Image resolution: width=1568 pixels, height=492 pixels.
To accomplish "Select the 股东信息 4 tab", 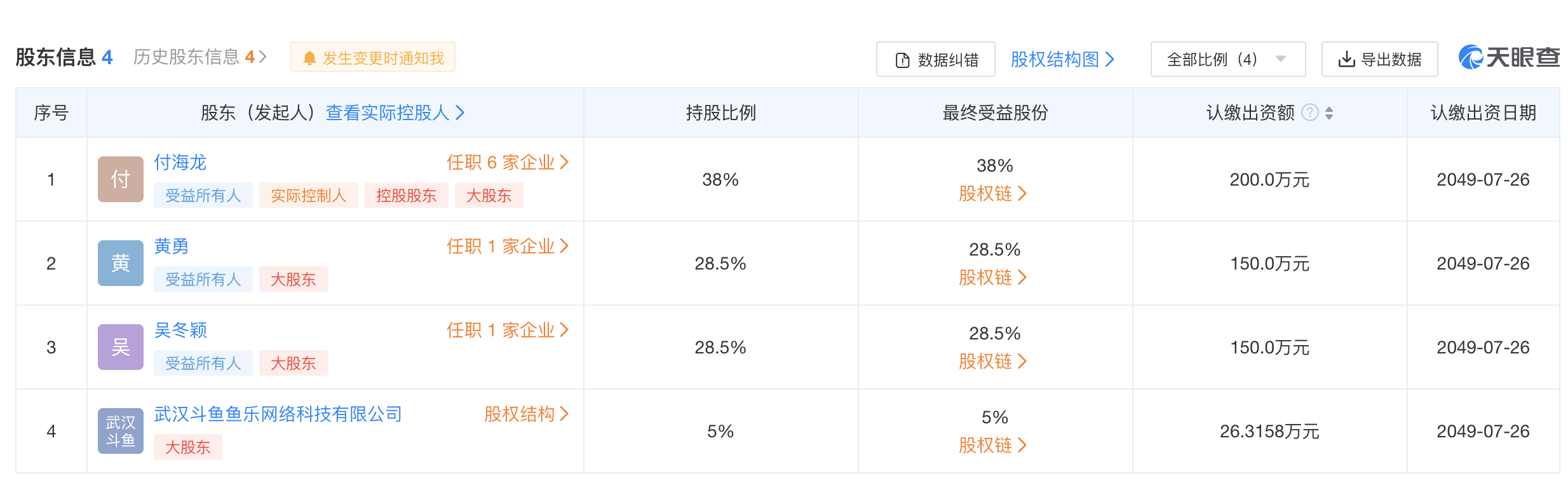I will [64, 57].
